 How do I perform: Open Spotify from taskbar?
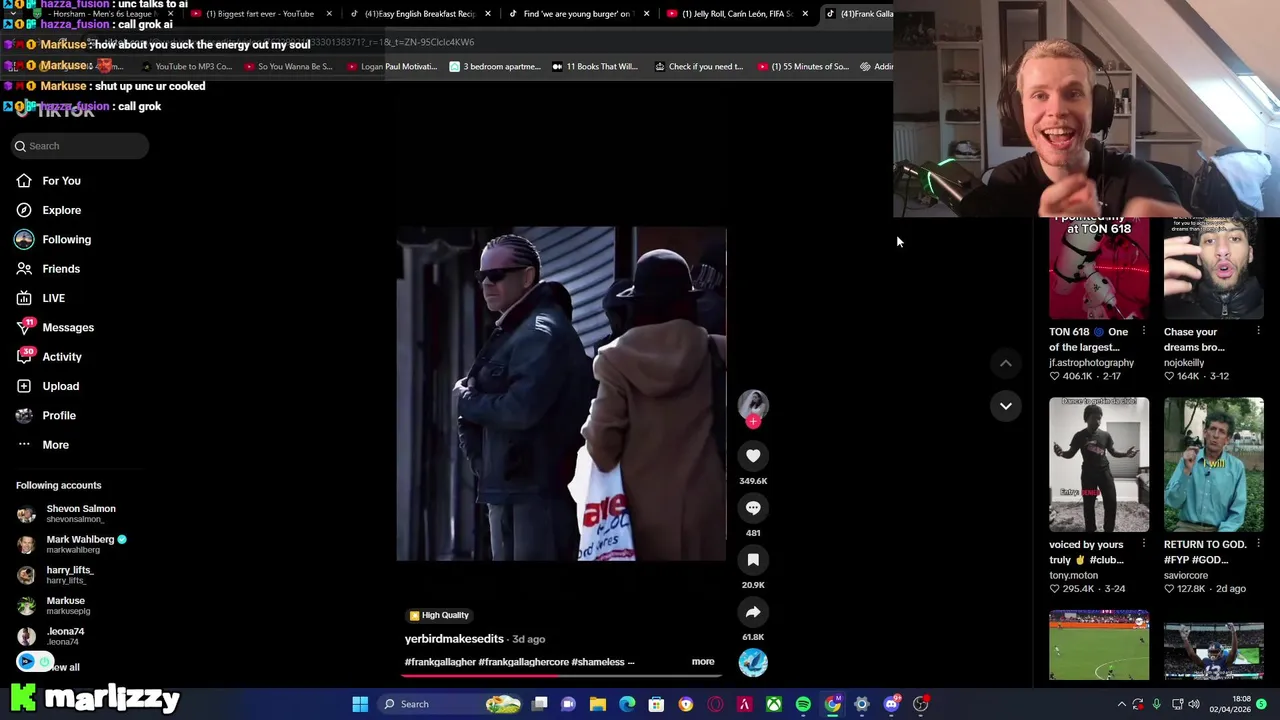803,704
